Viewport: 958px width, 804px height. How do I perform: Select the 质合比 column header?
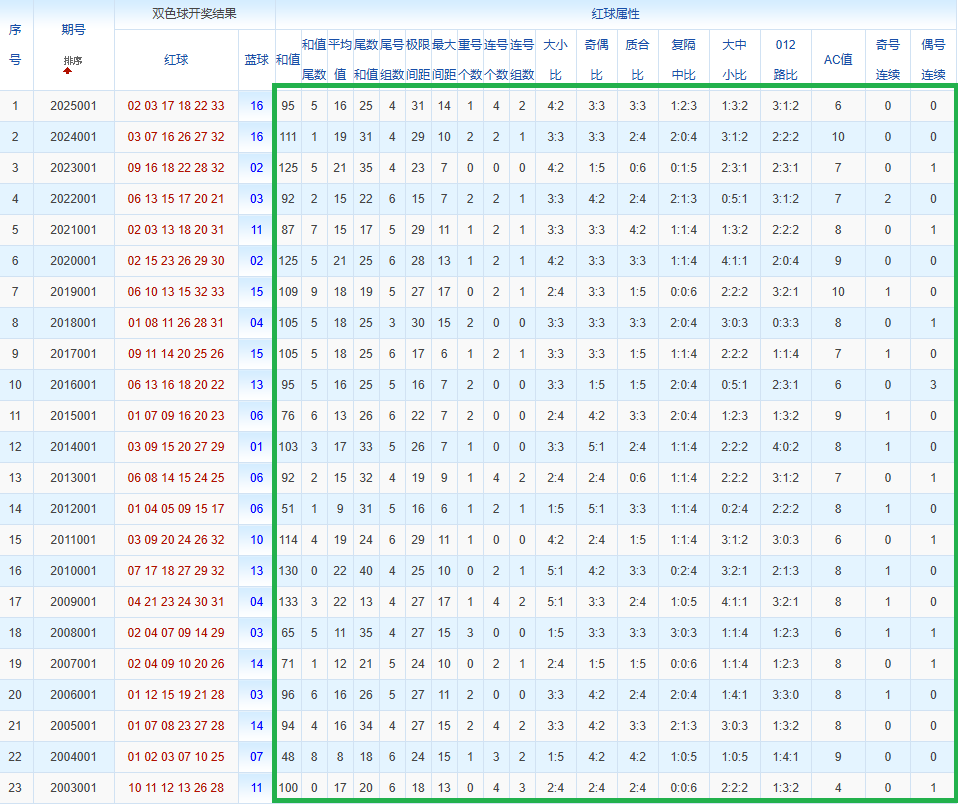pos(635,59)
